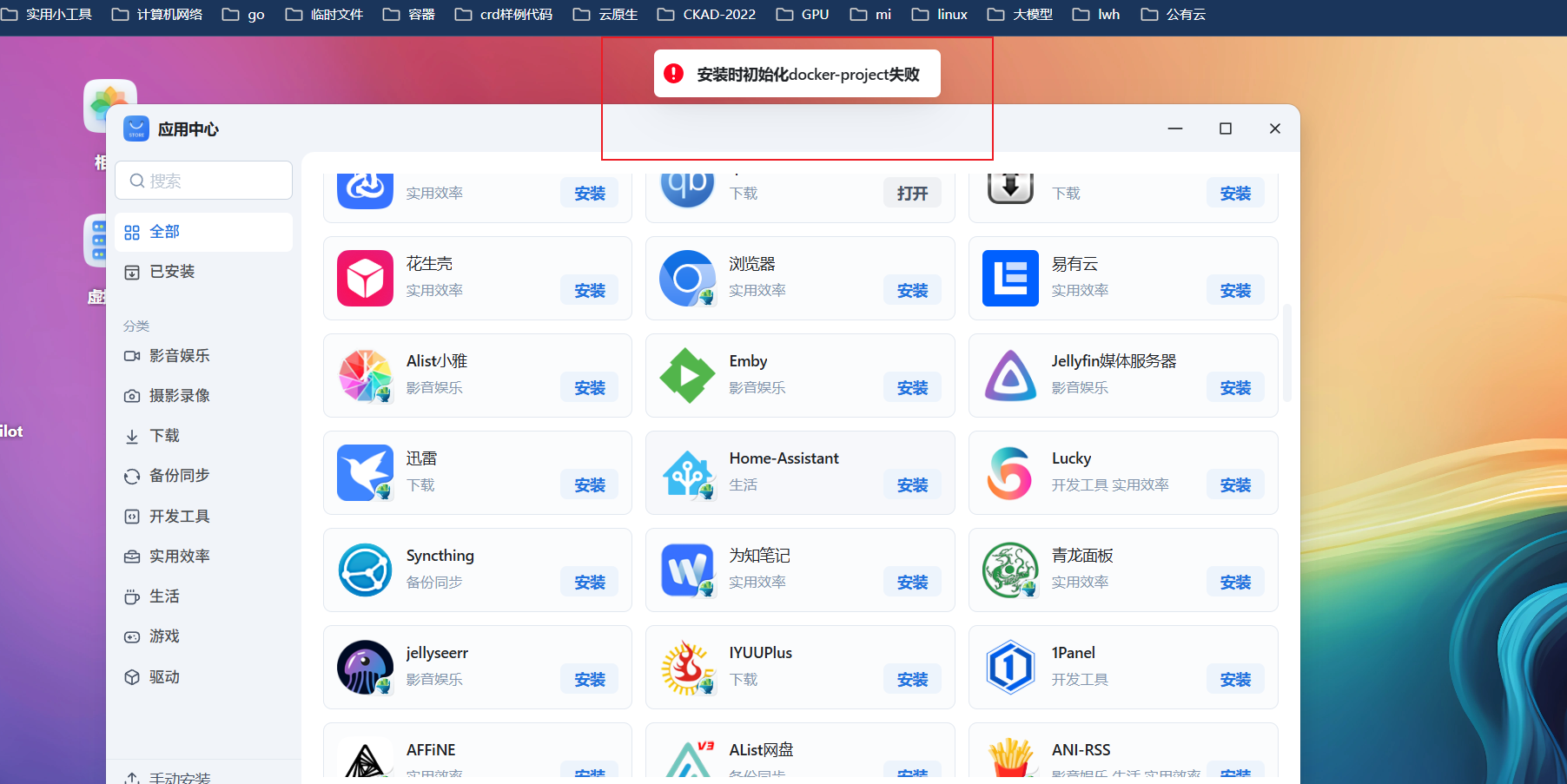Show 已安装 apps
The height and width of the screenshot is (784, 1567).
pos(203,272)
